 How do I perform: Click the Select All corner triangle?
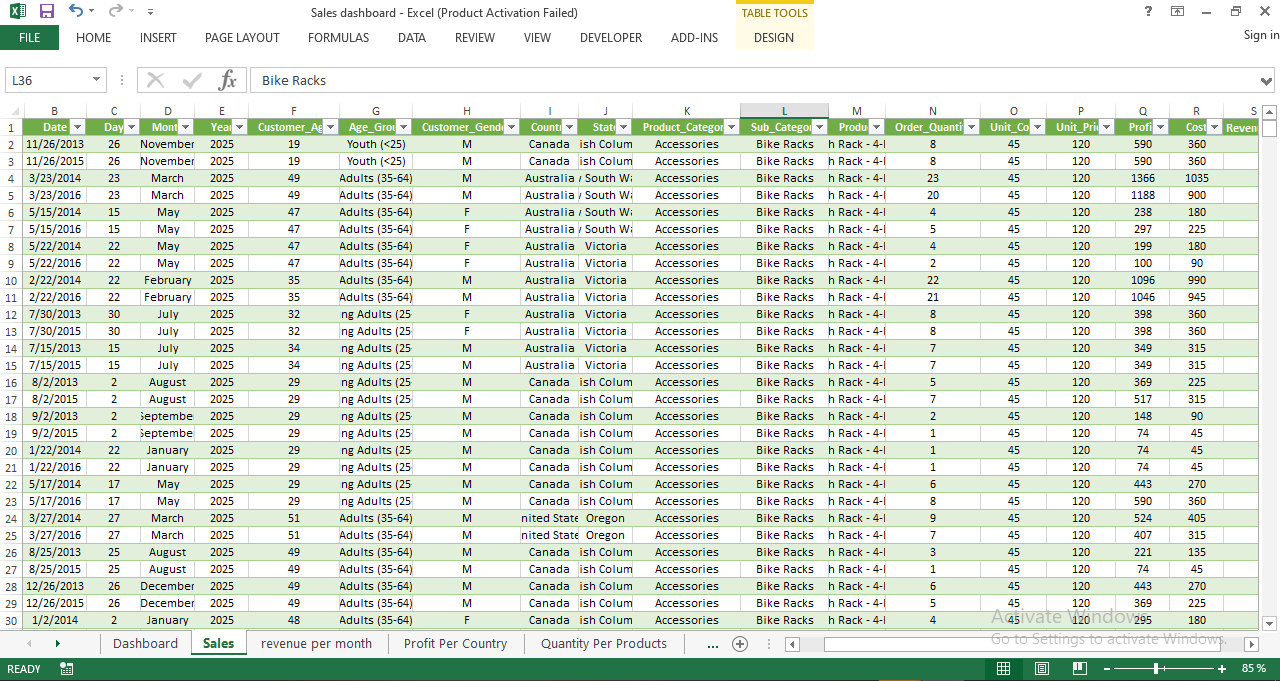click(x=12, y=111)
